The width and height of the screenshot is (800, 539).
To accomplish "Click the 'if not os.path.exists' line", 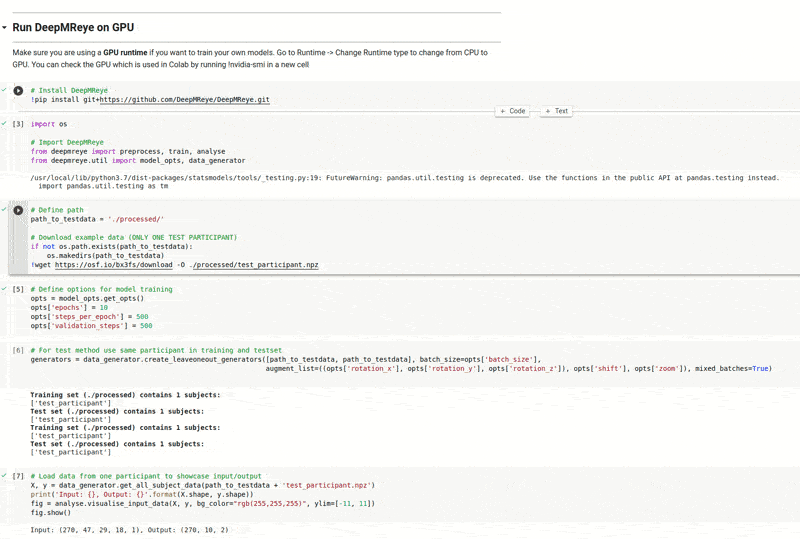I will (x=112, y=247).
